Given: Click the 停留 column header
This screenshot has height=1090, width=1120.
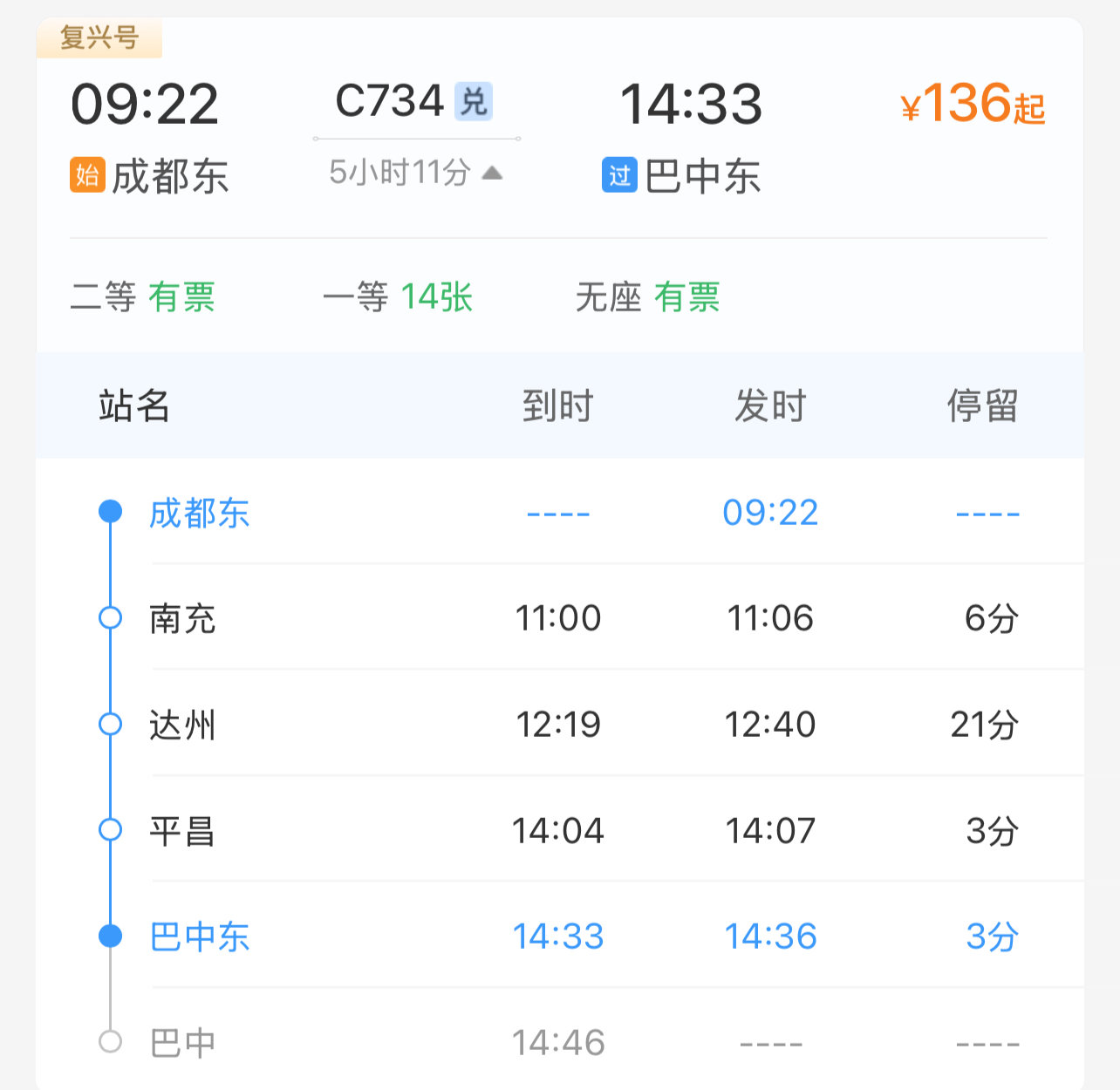Looking at the screenshot, I should click(982, 406).
